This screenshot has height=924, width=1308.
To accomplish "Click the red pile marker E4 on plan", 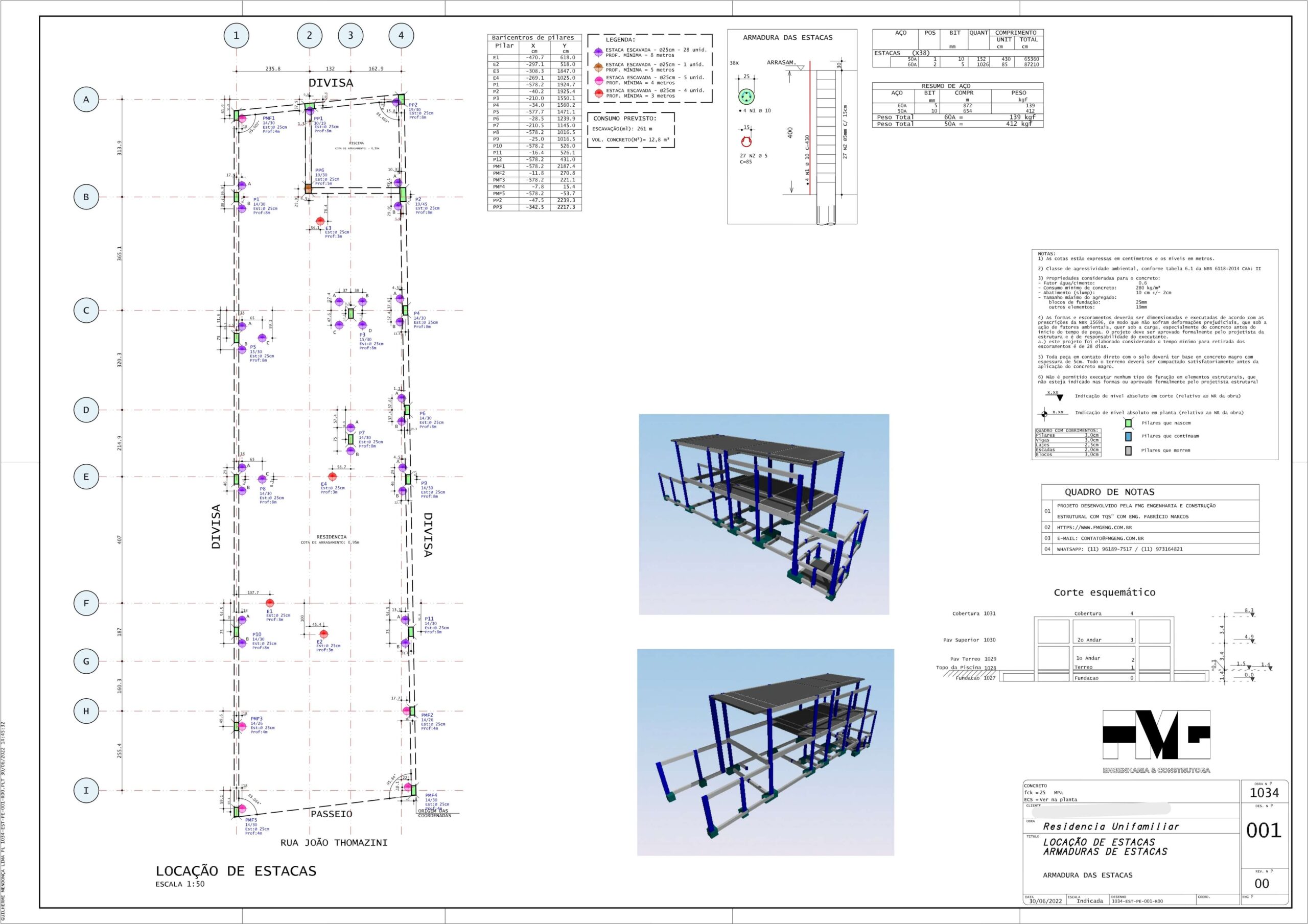I will [332, 476].
